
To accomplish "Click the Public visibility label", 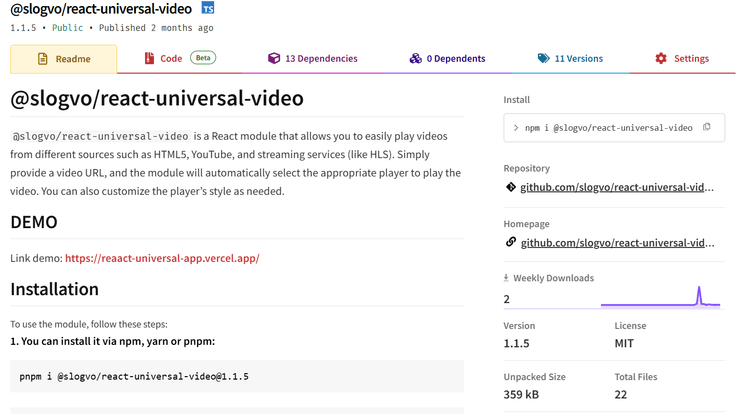I will point(67,28).
